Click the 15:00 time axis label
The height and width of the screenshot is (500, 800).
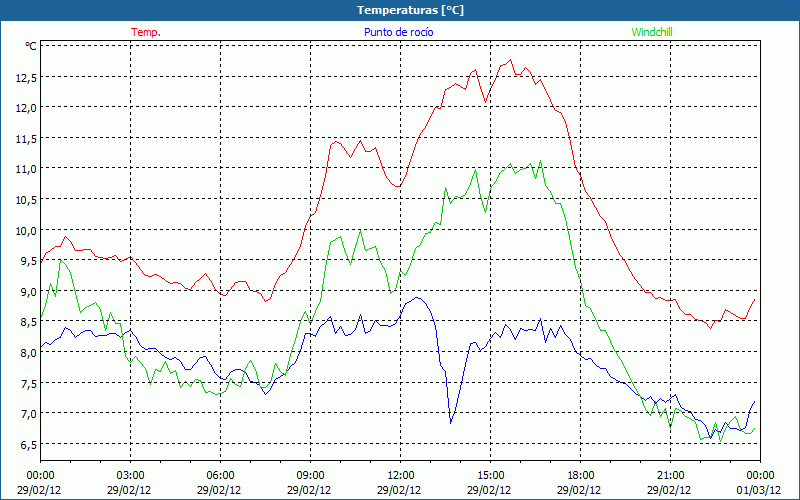pyautogui.click(x=490, y=476)
